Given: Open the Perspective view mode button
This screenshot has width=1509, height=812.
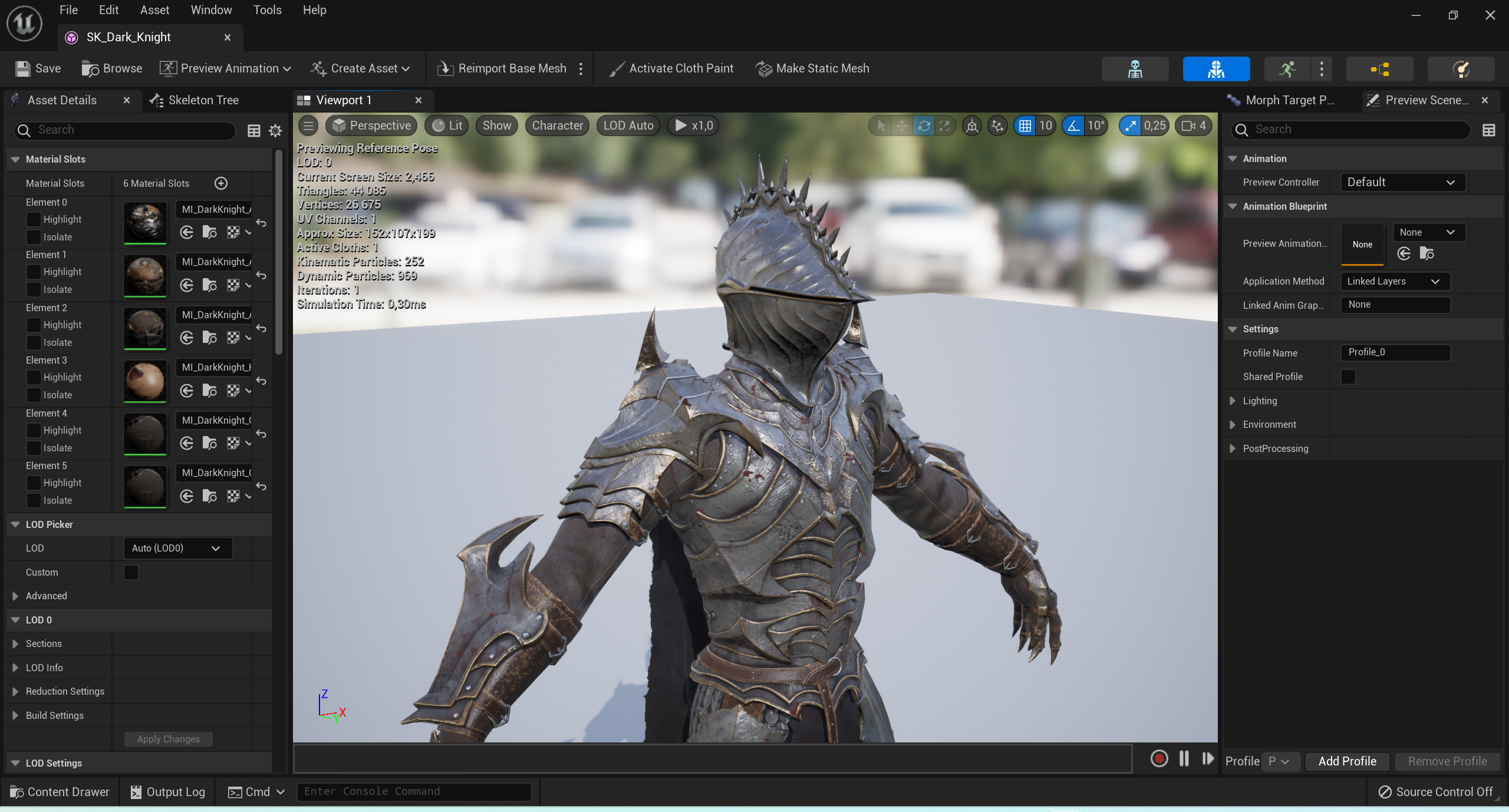Looking at the screenshot, I should point(371,126).
